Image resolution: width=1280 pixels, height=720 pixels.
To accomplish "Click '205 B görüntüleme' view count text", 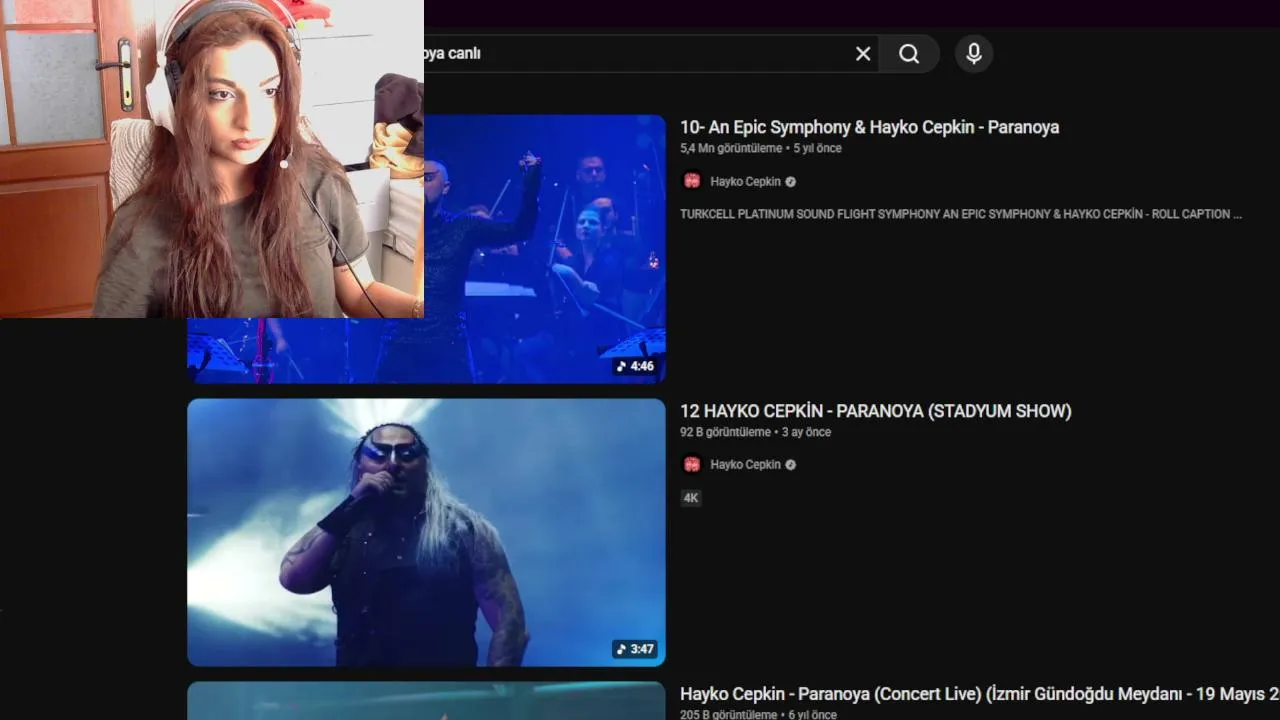I will click(728, 714).
